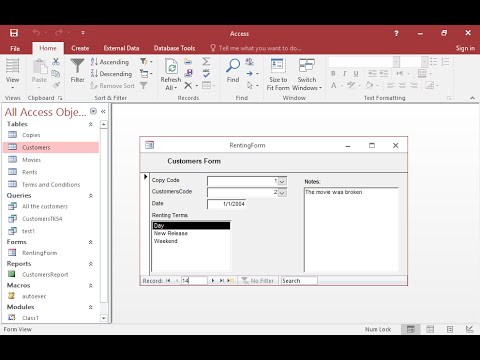Open the File tab

15,48
